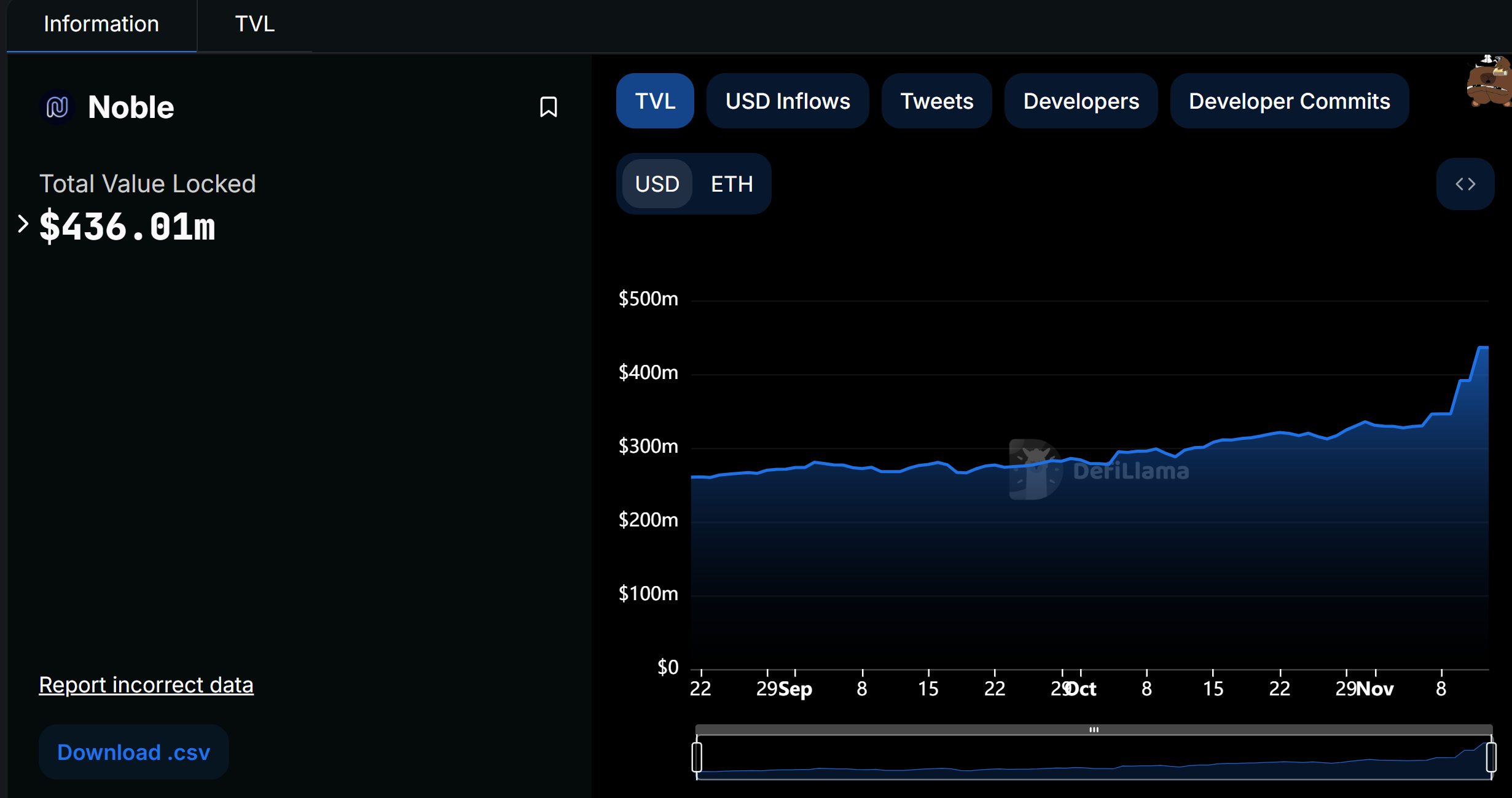Bookmark the Noble protocol
Image resolution: width=1512 pixels, height=798 pixels.
[x=548, y=107]
